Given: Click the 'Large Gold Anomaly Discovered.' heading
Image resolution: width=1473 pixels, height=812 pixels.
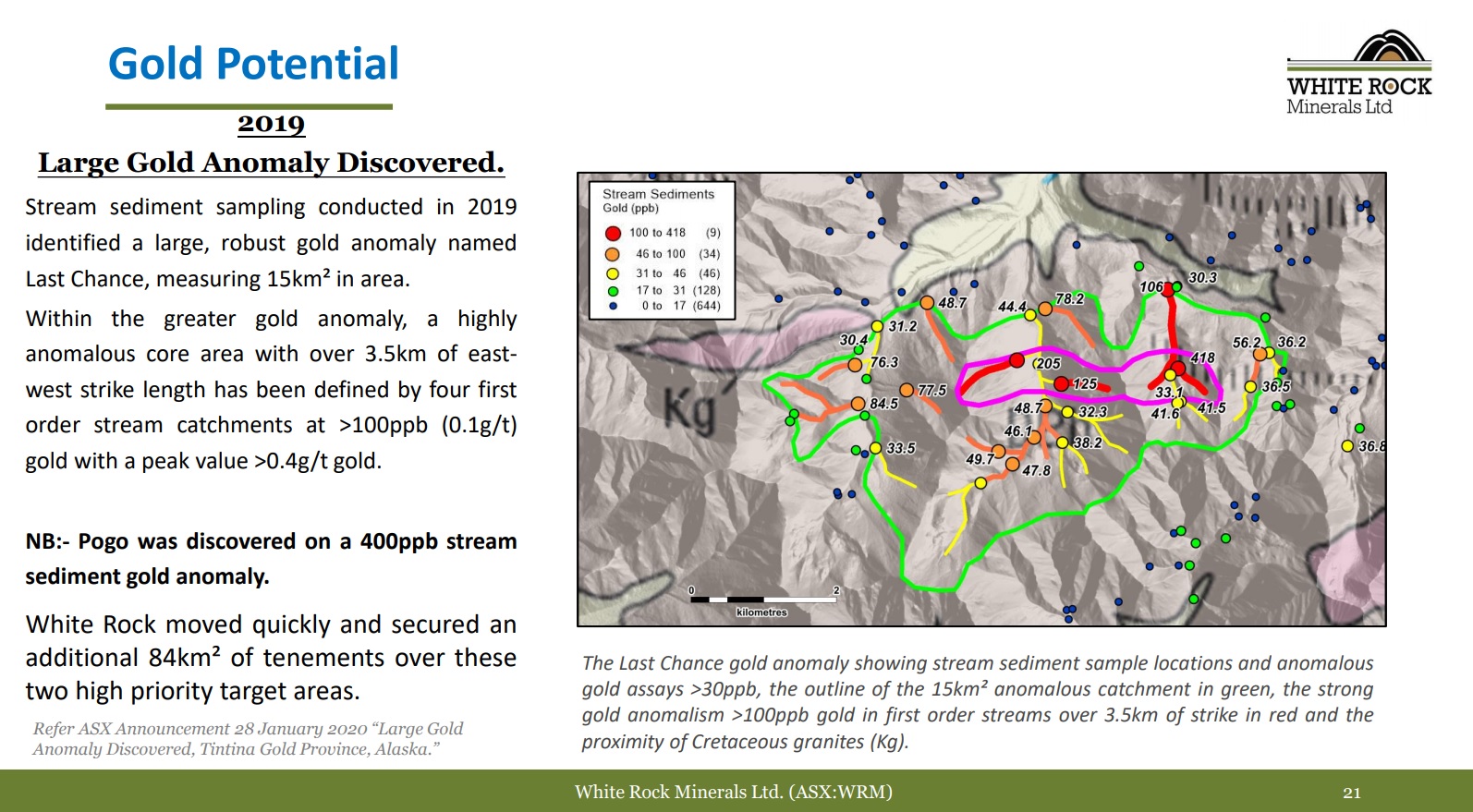Looking at the screenshot, I should point(271,163).
